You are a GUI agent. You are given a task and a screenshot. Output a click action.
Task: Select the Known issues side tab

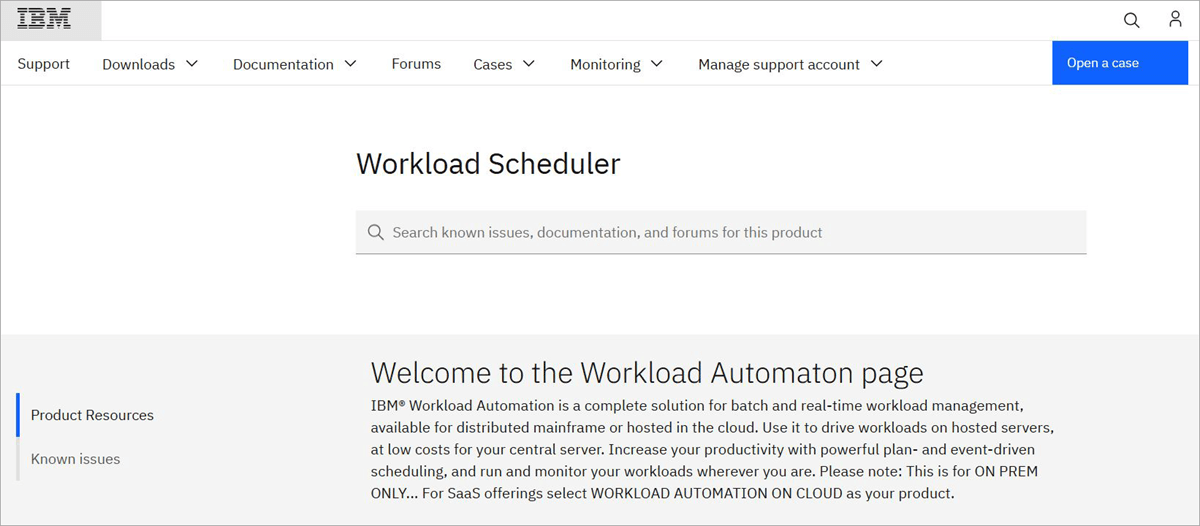click(76, 459)
